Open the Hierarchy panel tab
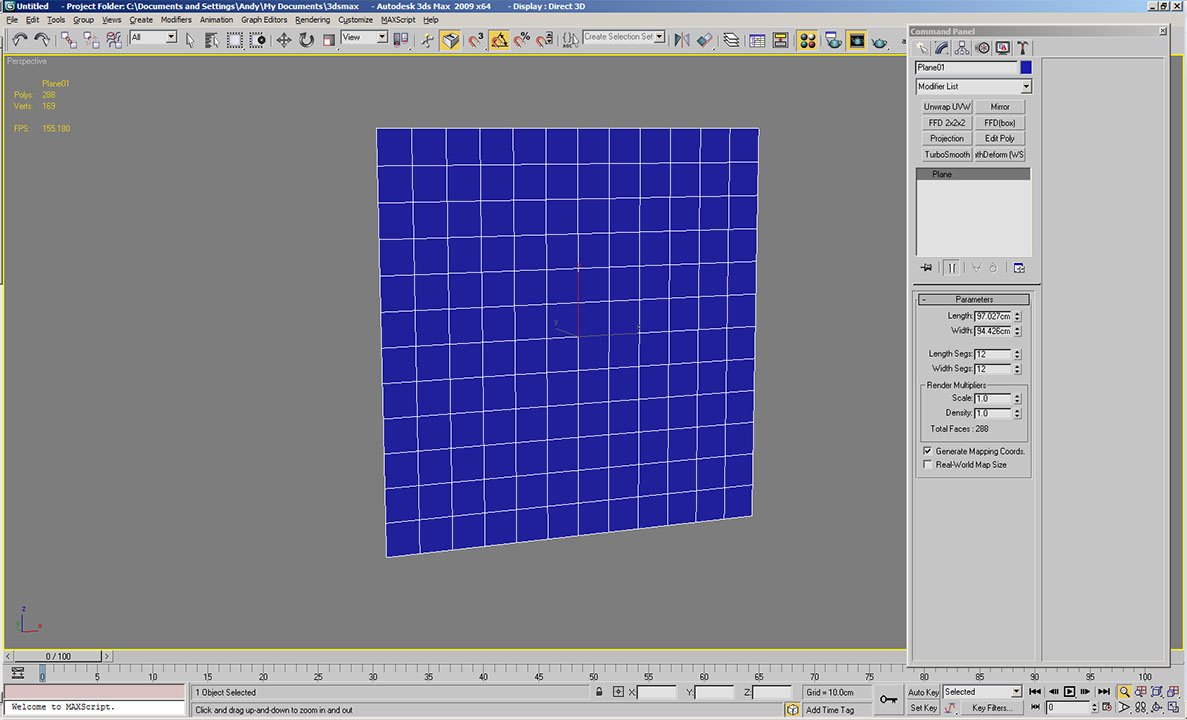 (x=961, y=48)
